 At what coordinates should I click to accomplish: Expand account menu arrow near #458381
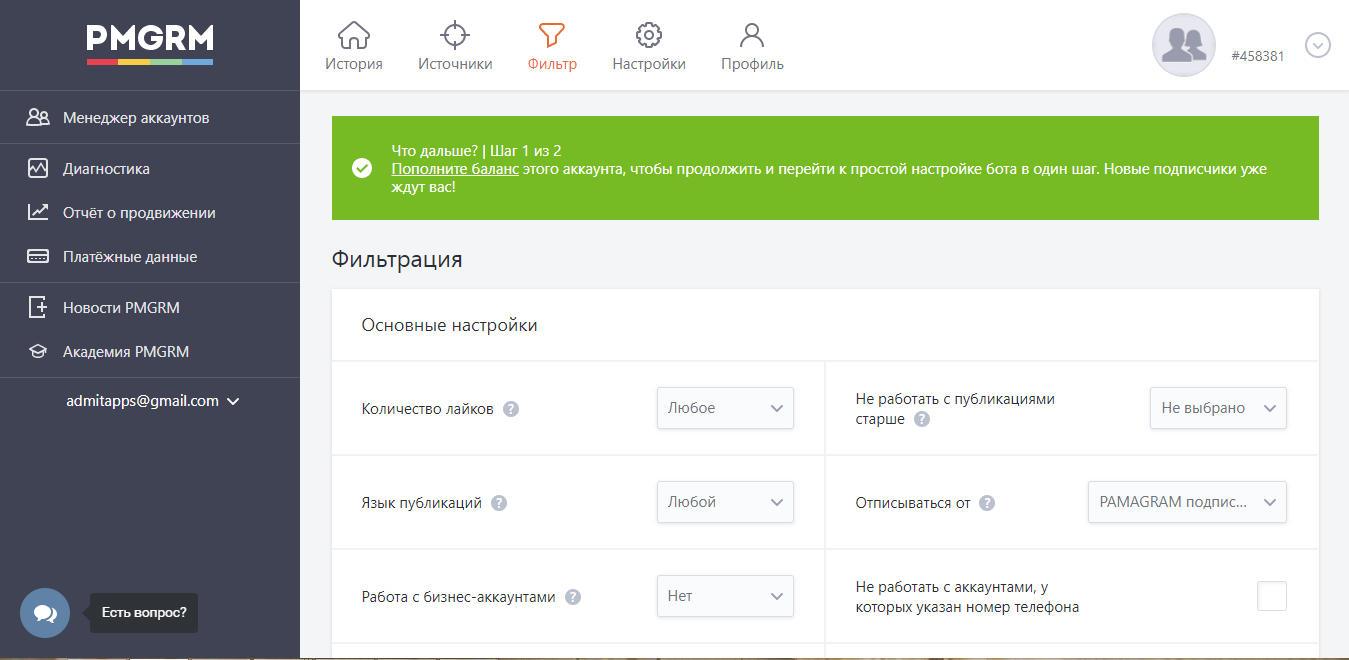click(x=1318, y=46)
